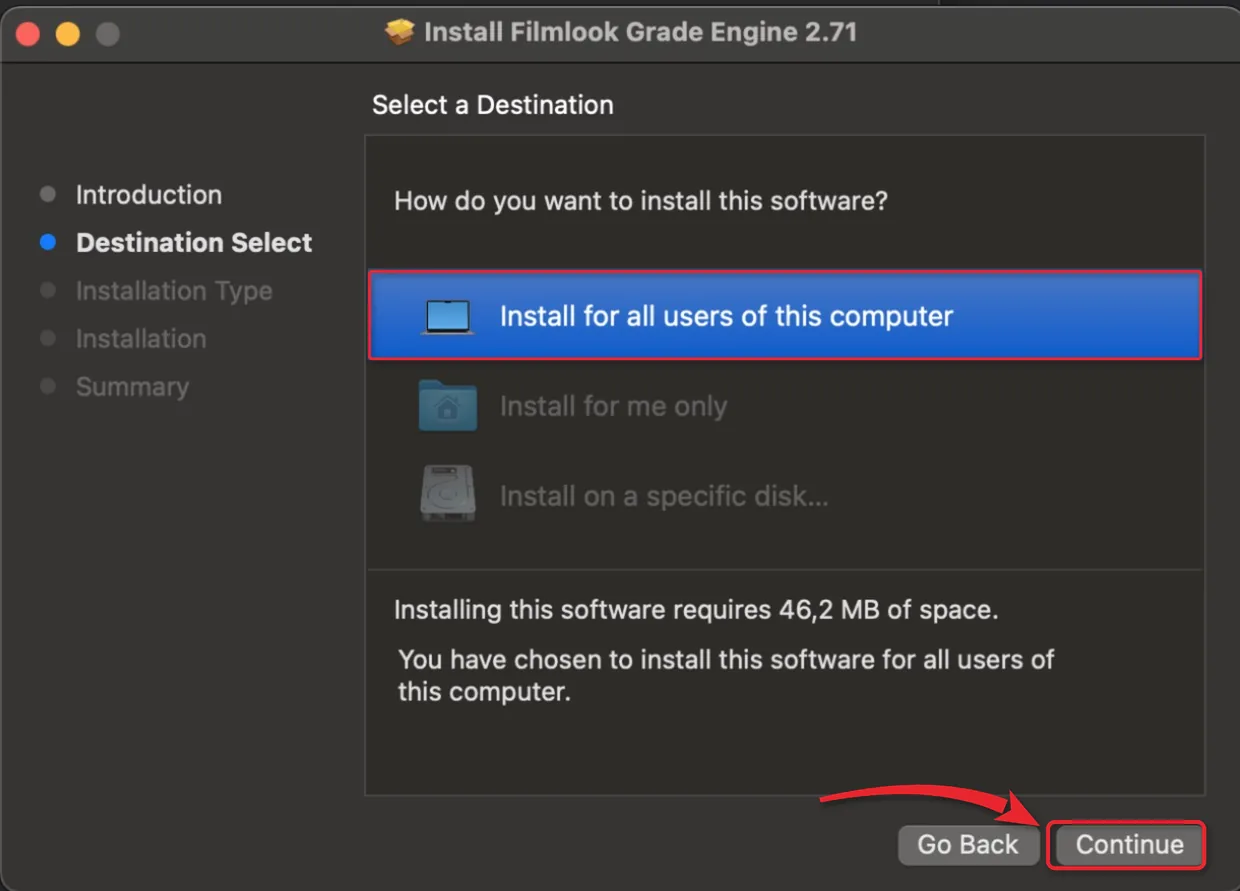Choose Install on a specific disk option
Image resolution: width=1240 pixels, height=891 pixels.
point(785,496)
